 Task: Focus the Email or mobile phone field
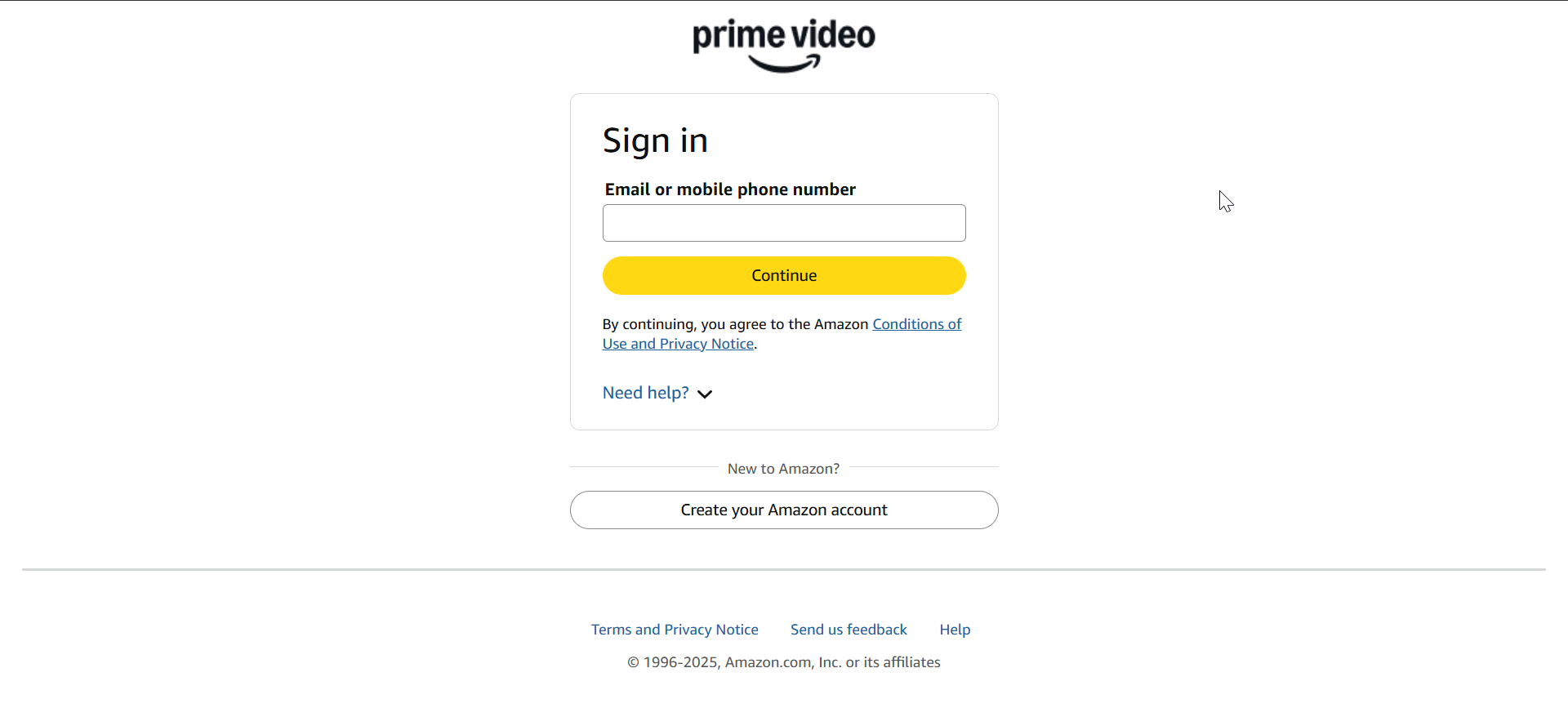tap(784, 223)
